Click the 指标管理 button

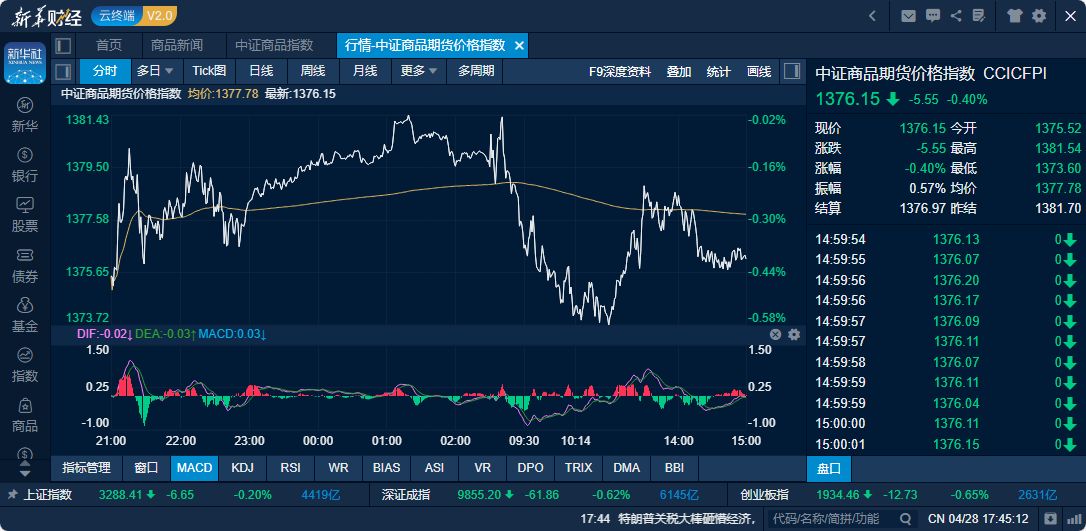[86, 467]
